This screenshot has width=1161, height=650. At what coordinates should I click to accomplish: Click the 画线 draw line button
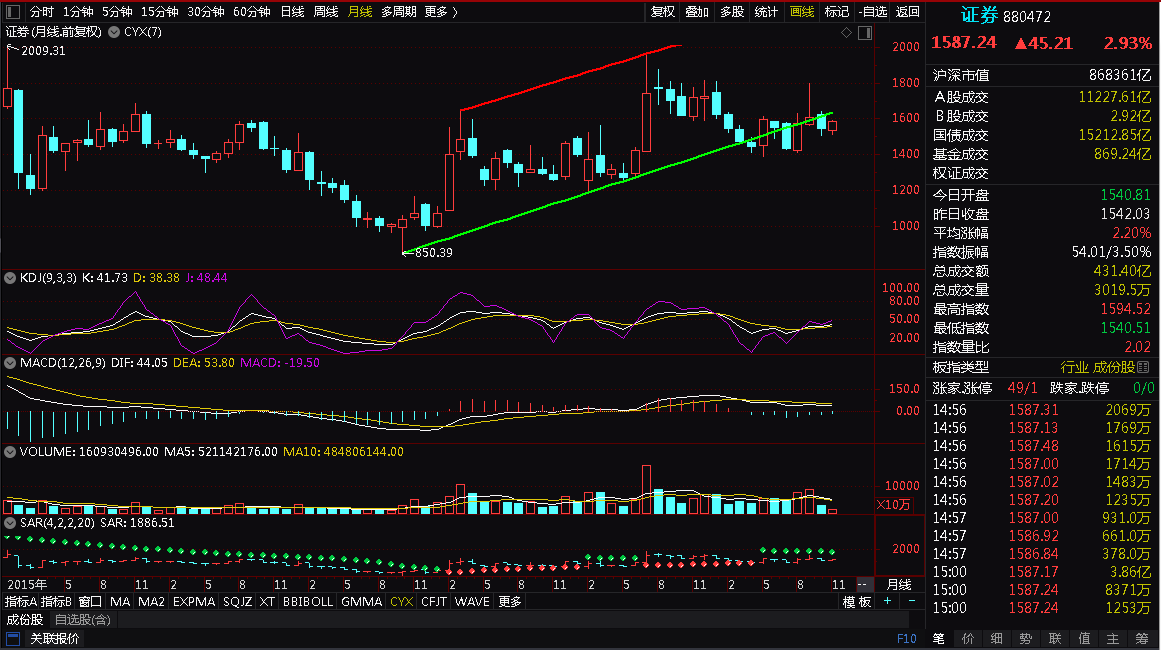tap(802, 12)
